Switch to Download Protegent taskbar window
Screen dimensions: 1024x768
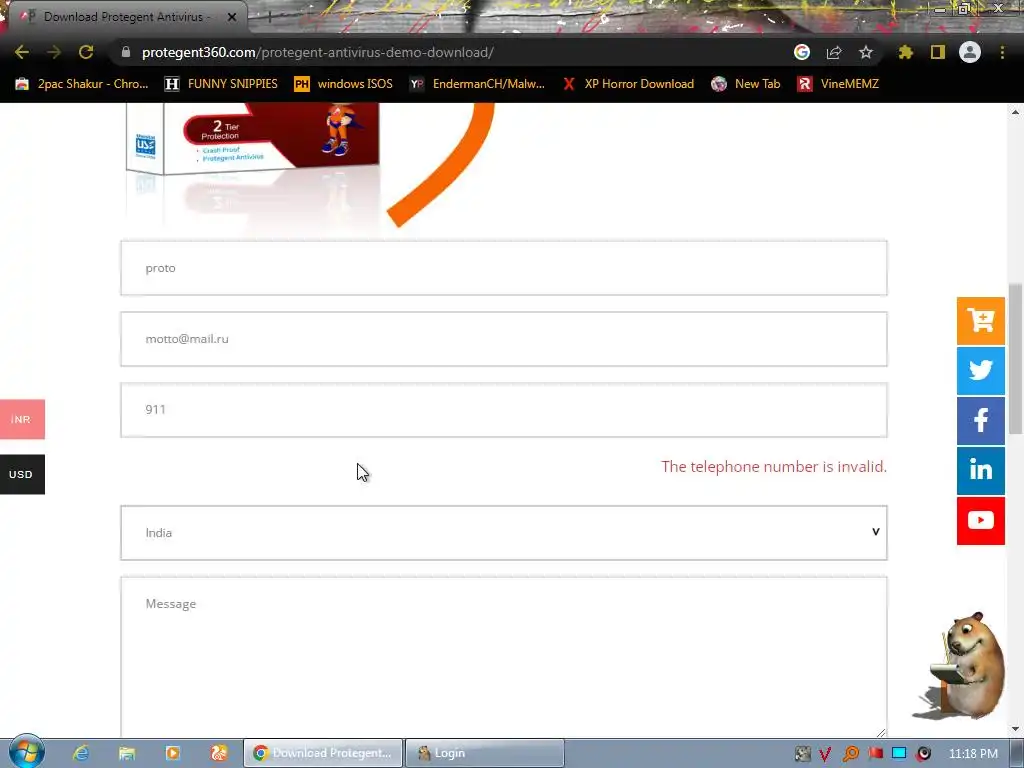323,753
